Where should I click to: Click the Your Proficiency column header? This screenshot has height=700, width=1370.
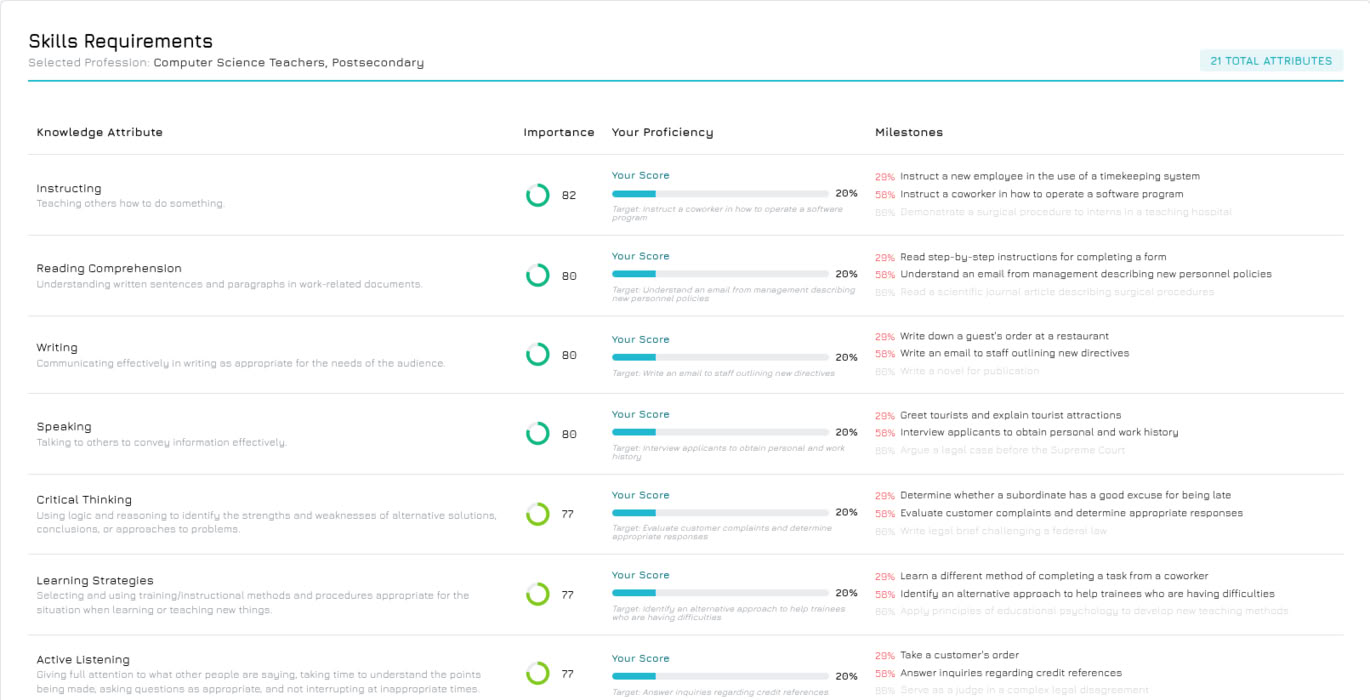662,132
